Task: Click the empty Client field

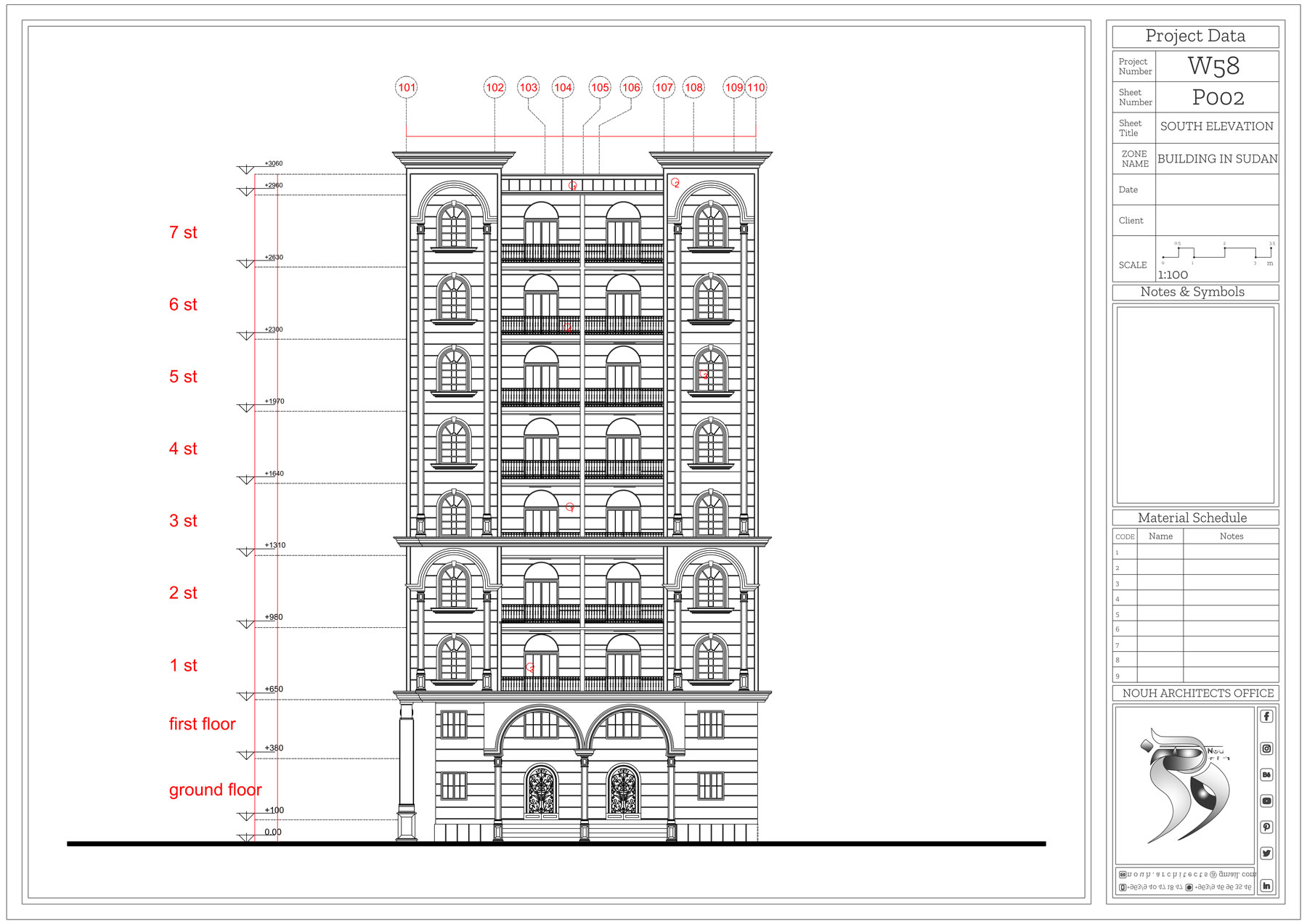Action: click(x=1216, y=221)
